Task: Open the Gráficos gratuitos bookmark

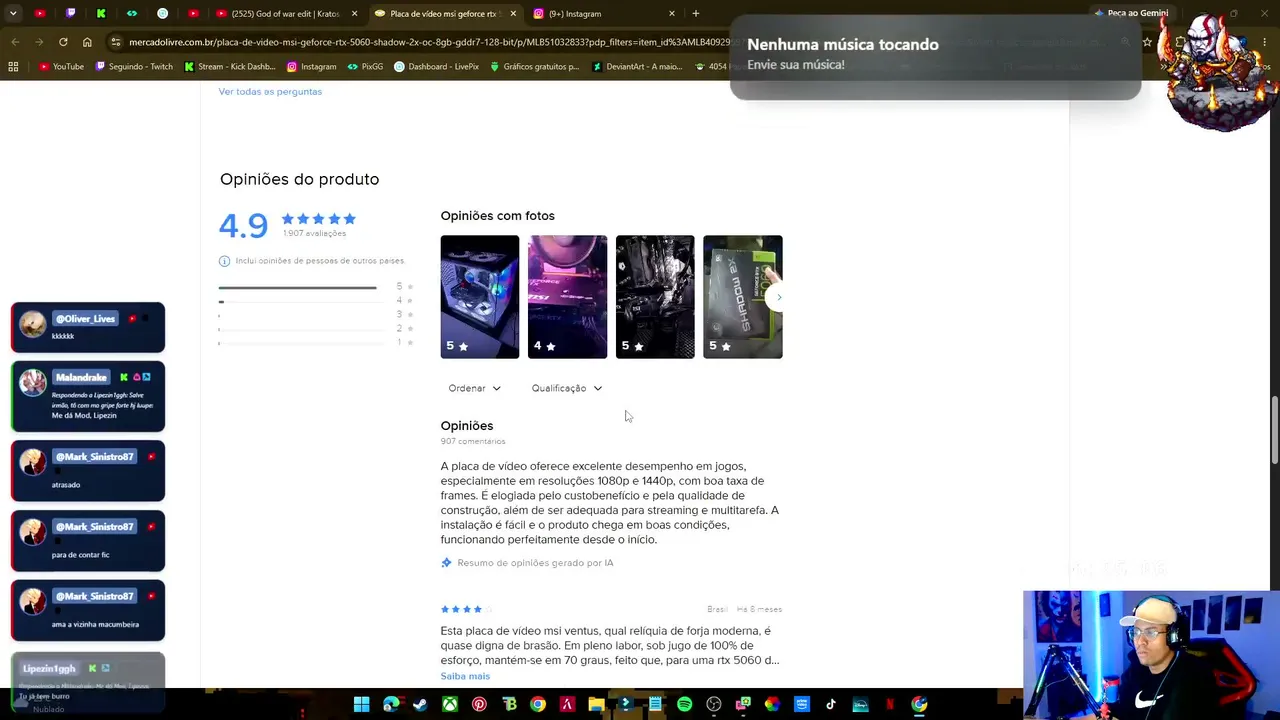Action: pos(534,67)
